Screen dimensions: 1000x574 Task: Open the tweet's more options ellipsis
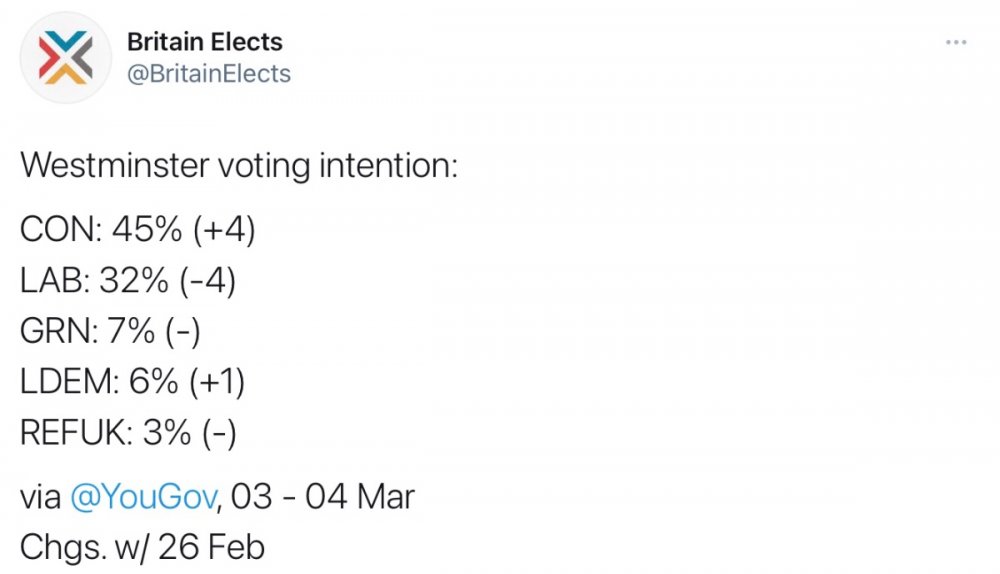click(x=956, y=42)
